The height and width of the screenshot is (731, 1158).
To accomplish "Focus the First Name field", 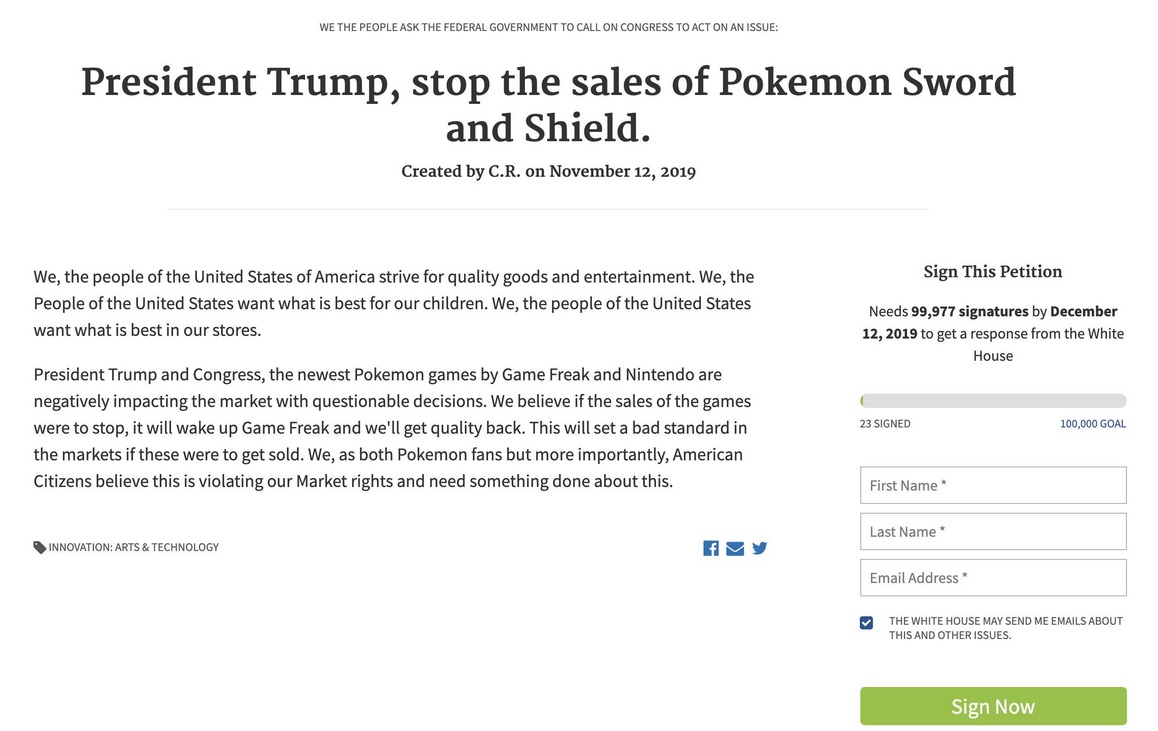I will click(993, 485).
